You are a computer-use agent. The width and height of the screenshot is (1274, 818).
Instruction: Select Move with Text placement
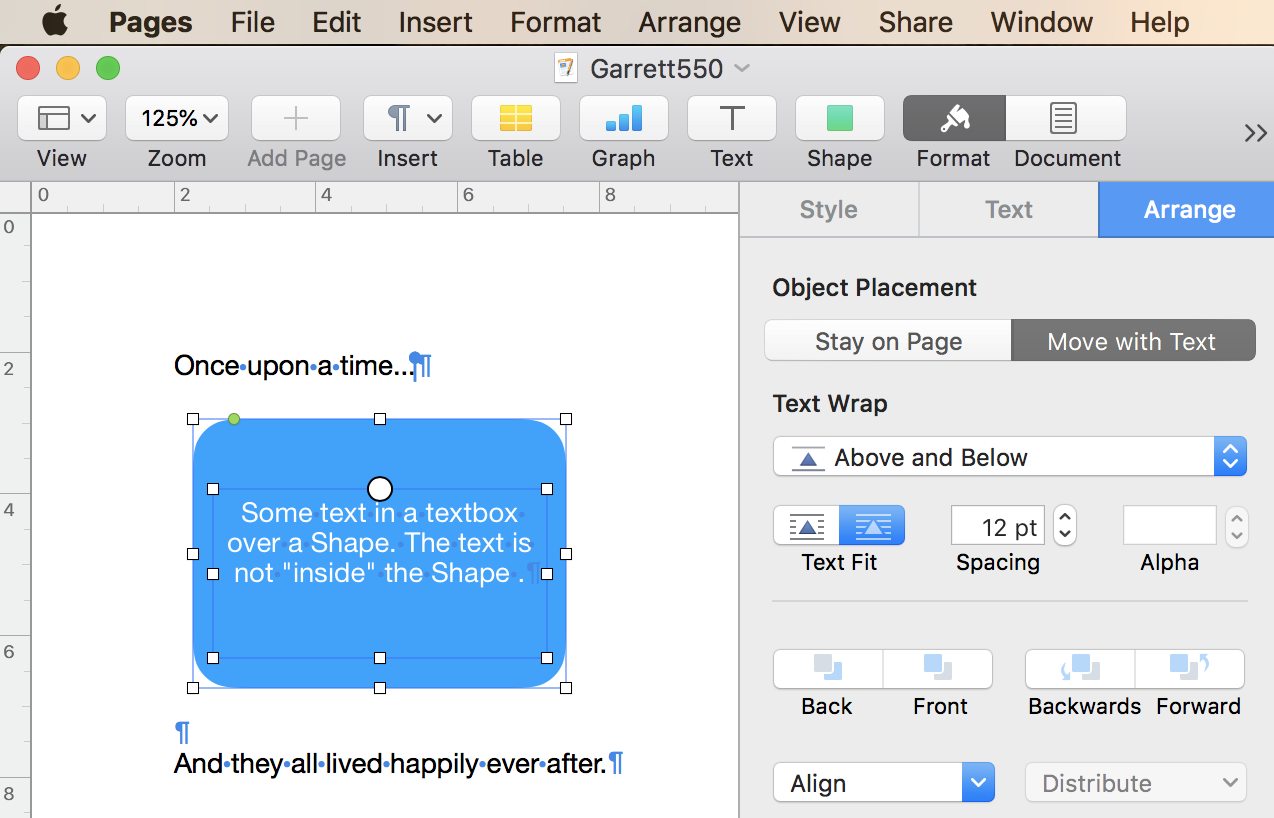click(1132, 341)
